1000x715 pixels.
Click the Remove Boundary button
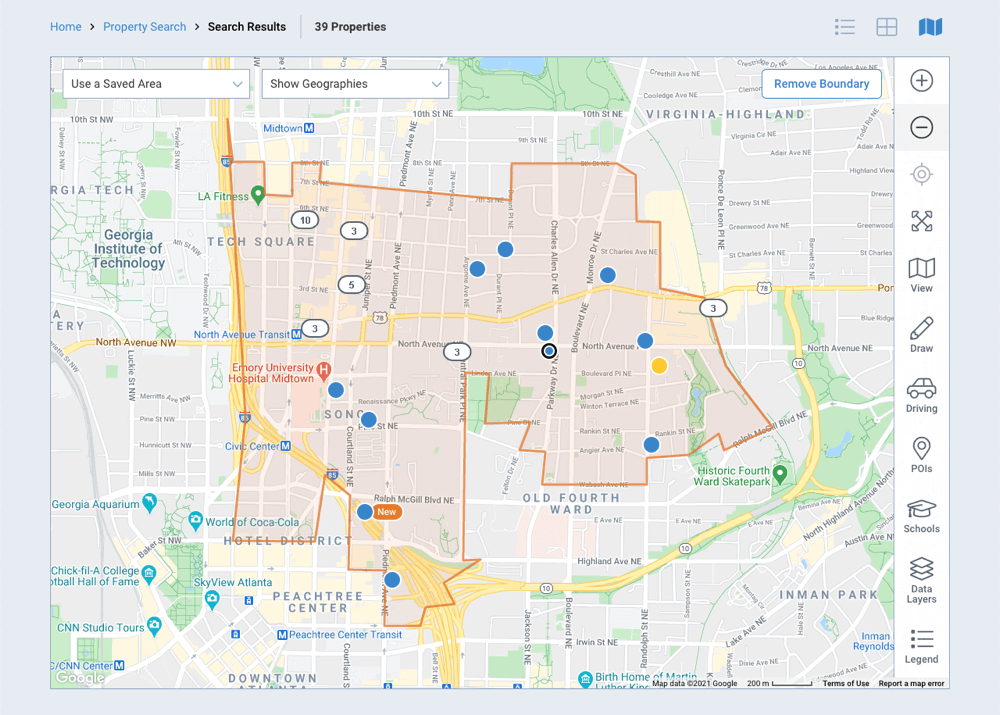pos(821,84)
